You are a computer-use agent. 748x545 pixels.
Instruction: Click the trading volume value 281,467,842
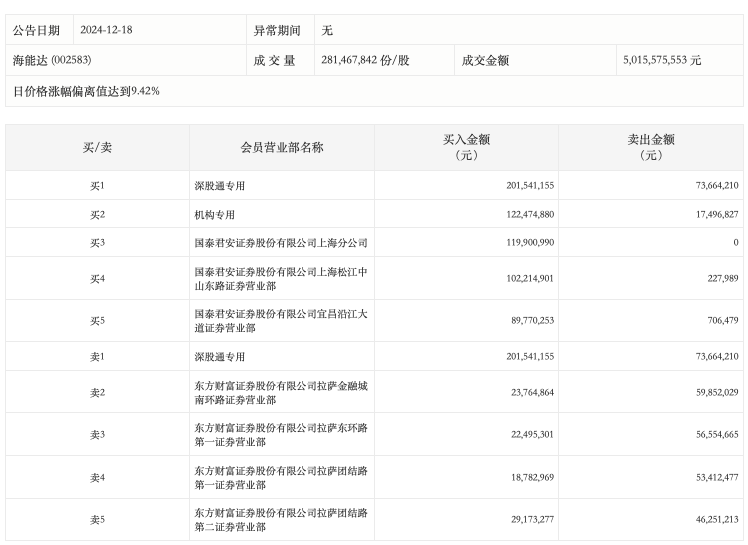[365, 60]
